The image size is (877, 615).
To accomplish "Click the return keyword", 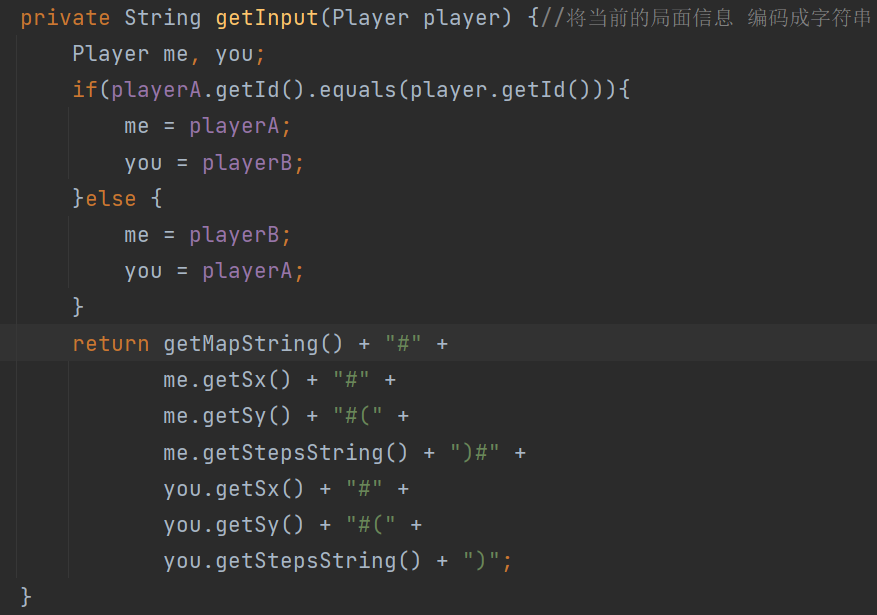I will point(111,343).
